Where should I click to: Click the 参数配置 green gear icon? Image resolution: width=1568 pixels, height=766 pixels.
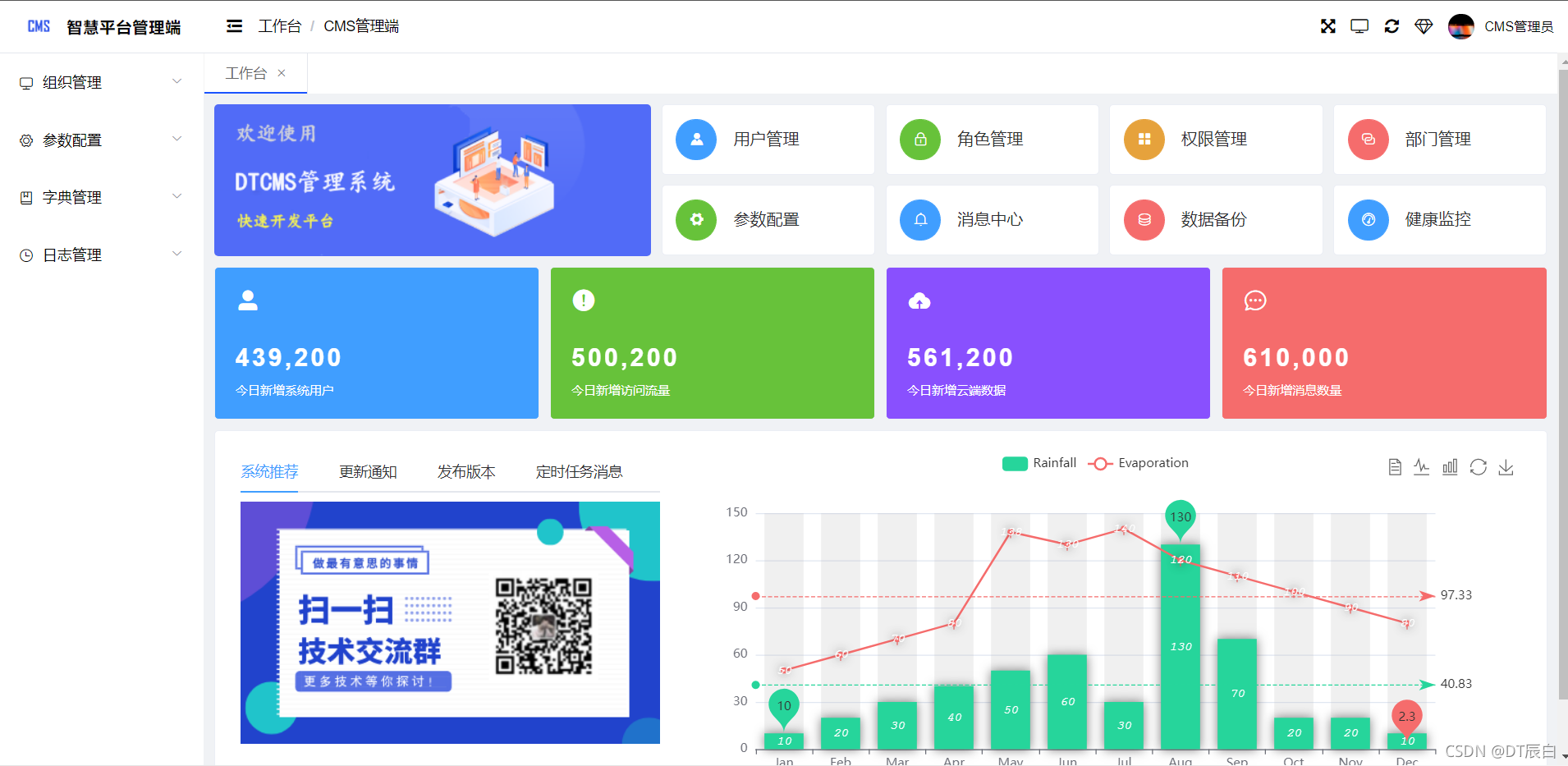pyautogui.click(x=696, y=220)
